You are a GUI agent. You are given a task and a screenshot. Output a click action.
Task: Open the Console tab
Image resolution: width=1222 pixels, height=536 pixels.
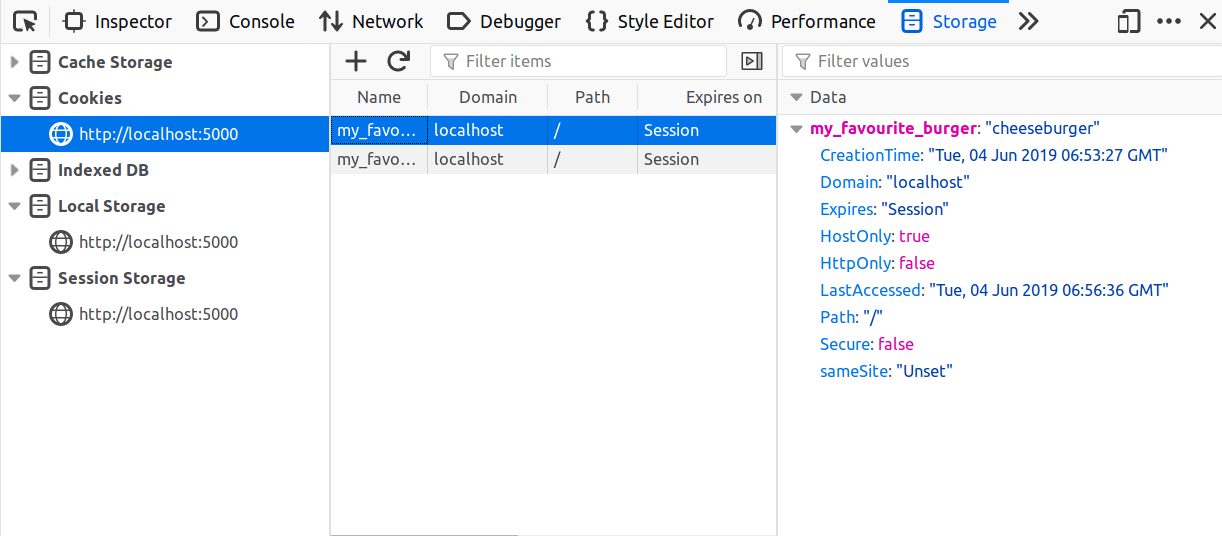[245, 21]
